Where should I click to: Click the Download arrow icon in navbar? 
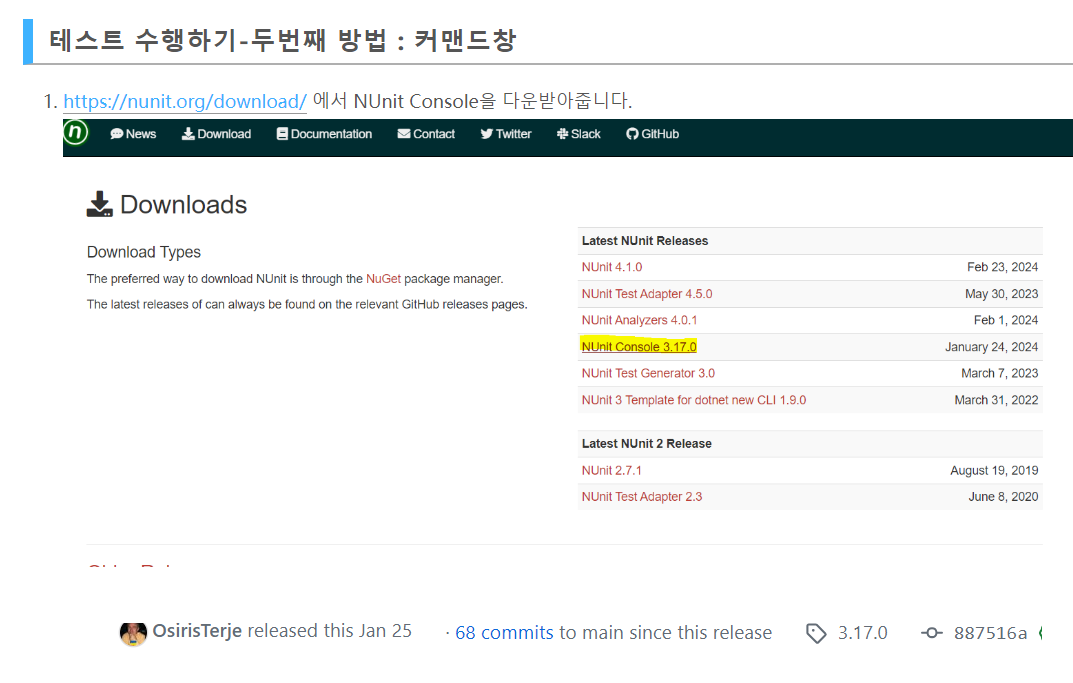188,134
